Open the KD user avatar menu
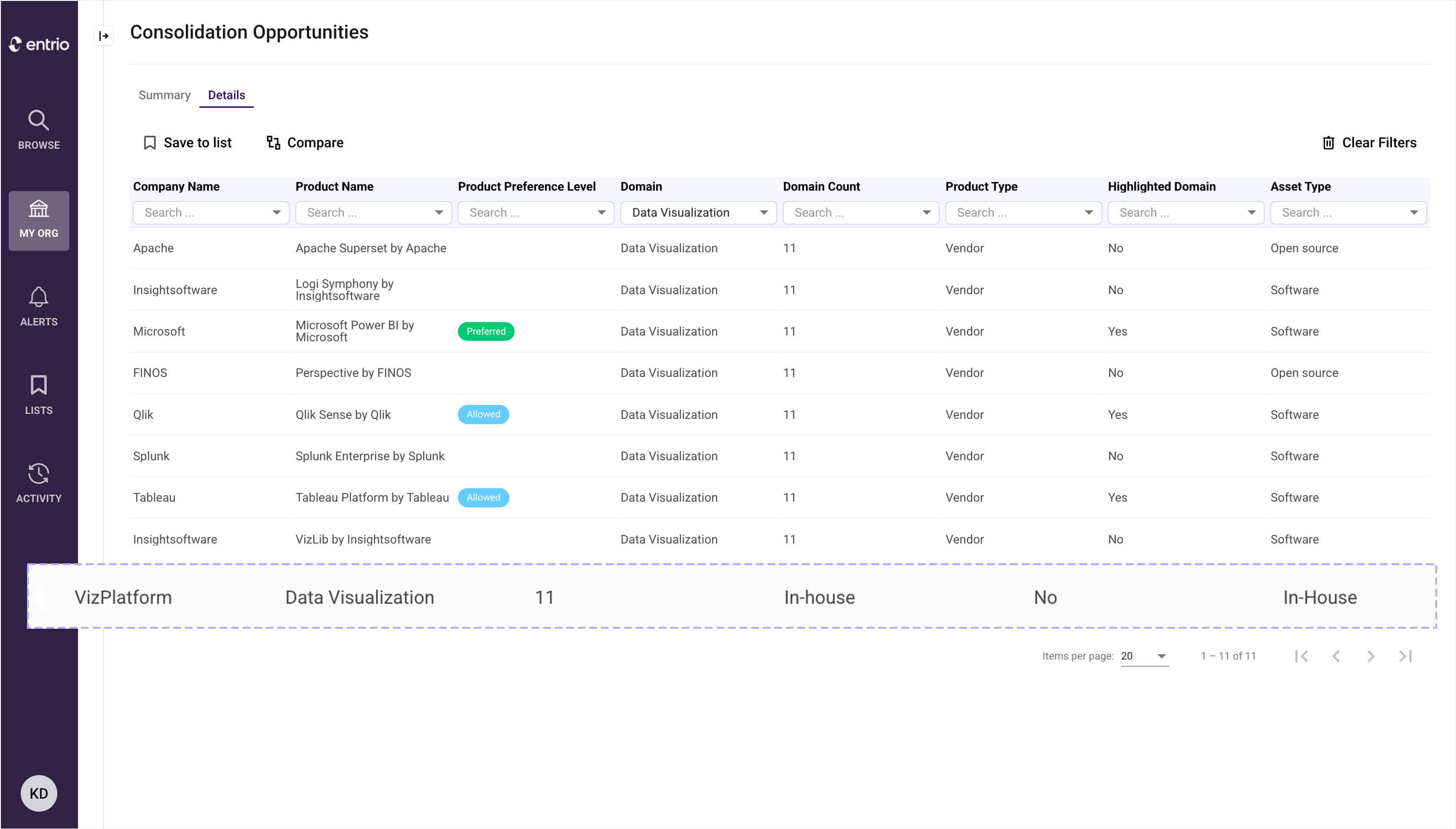Image resolution: width=1456 pixels, height=829 pixels. pos(39,793)
